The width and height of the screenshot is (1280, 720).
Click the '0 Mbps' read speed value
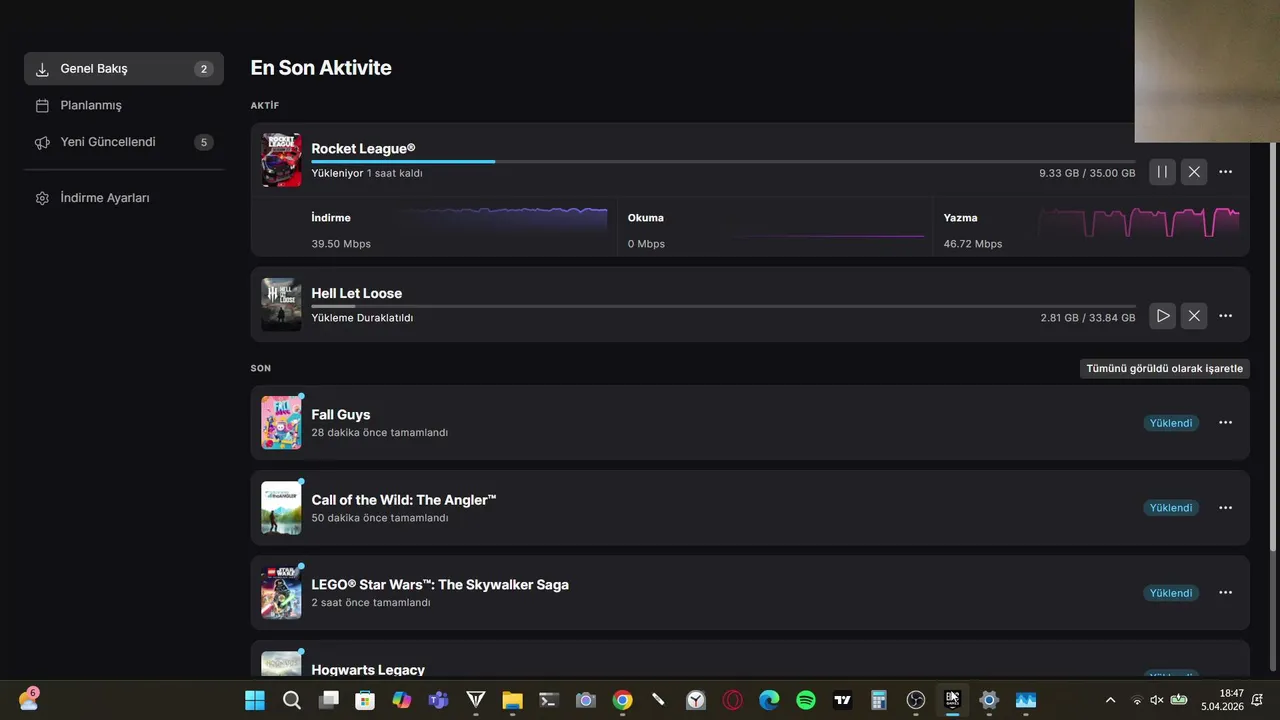point(646,244)
